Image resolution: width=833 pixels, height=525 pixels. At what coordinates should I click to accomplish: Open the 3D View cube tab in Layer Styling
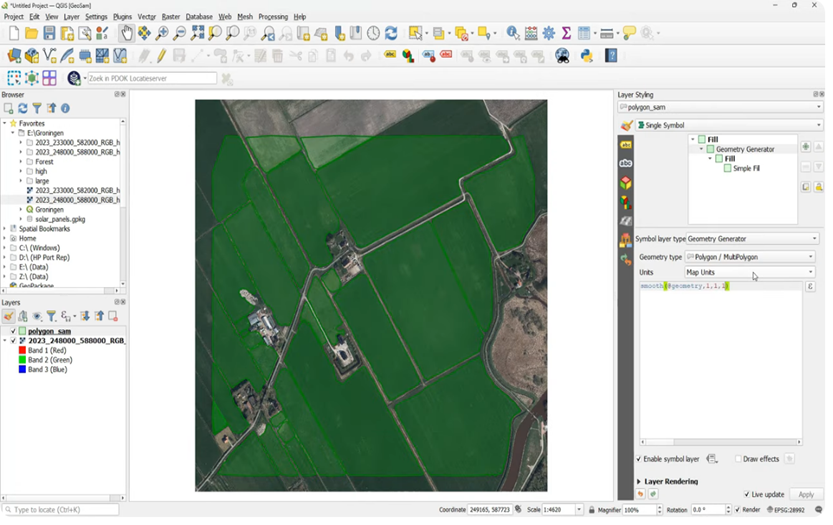coord(626,183)
